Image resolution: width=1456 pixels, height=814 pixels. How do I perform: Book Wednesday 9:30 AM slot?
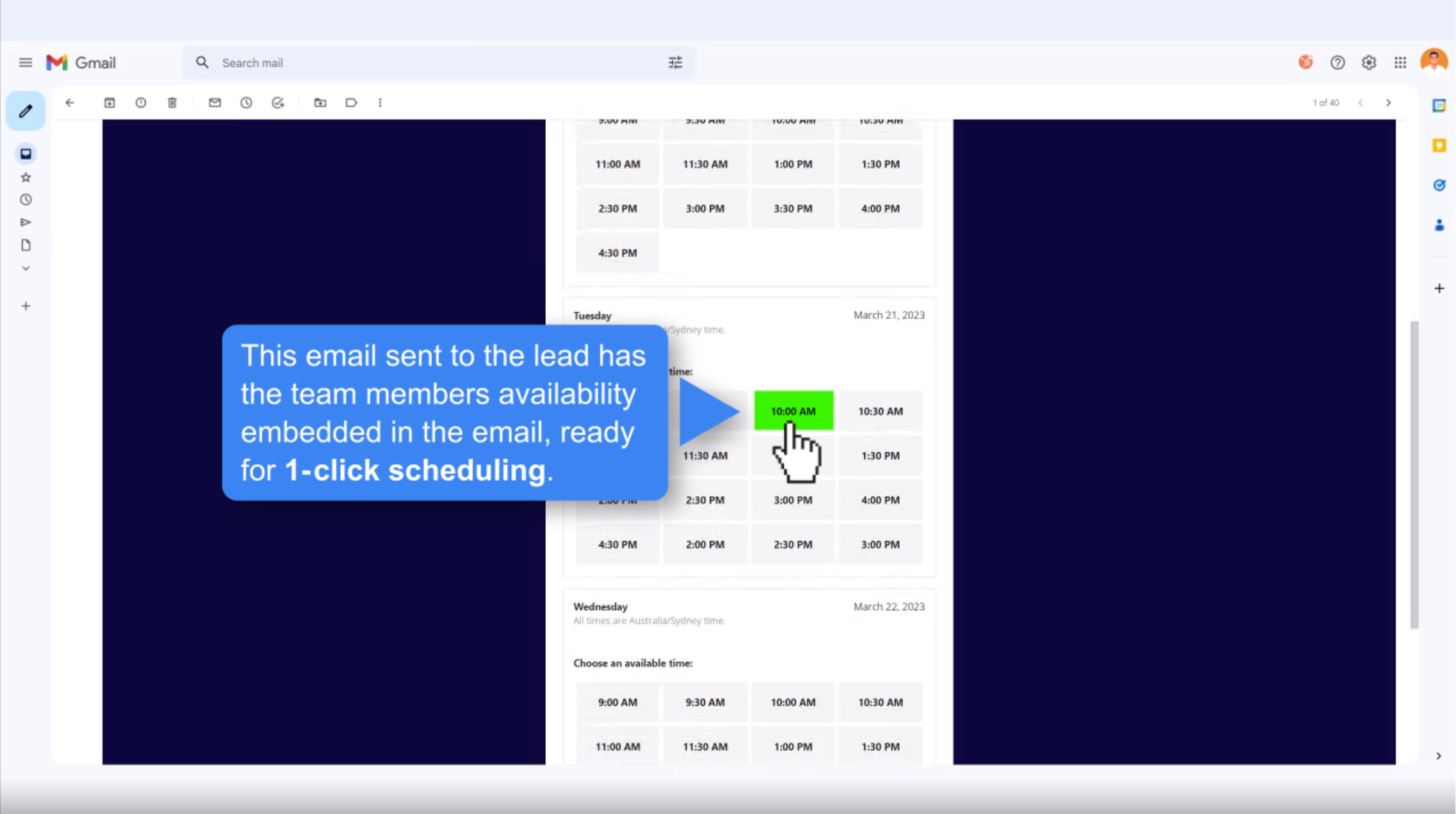tap(705, 702)
